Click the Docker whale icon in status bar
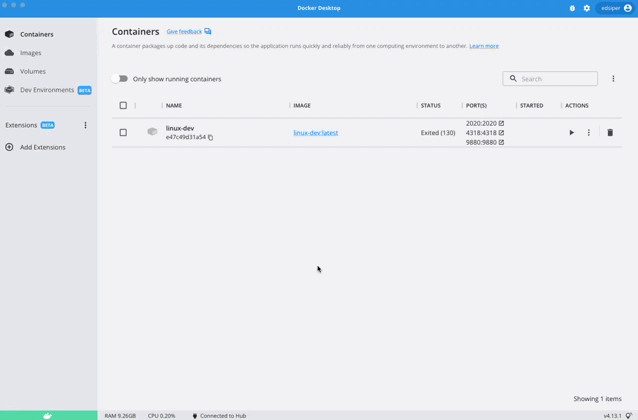The image size is (638, 420). 48,415
